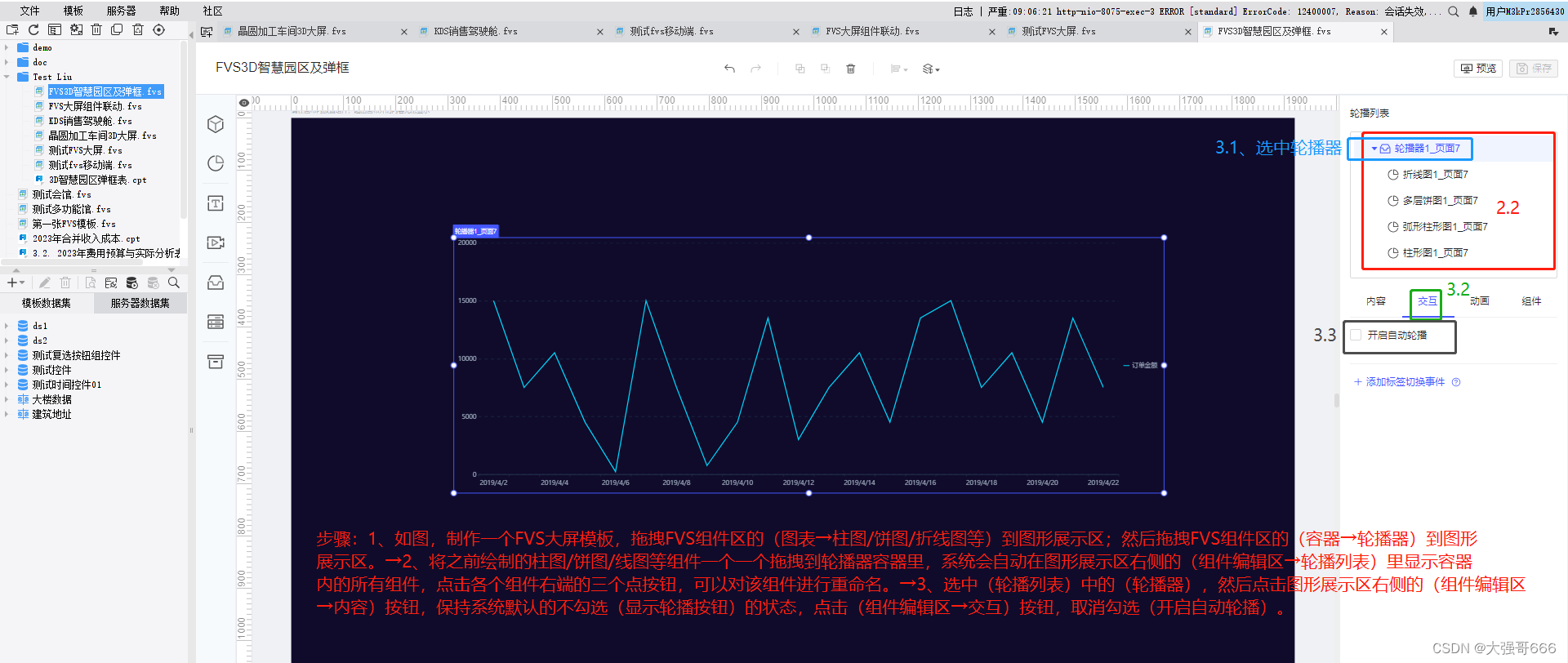This screenshot has width=1568, height=663.
Task: Select 弧形柱形图1_页面7 in carousel list
Action: click(x=1445, y=227)
